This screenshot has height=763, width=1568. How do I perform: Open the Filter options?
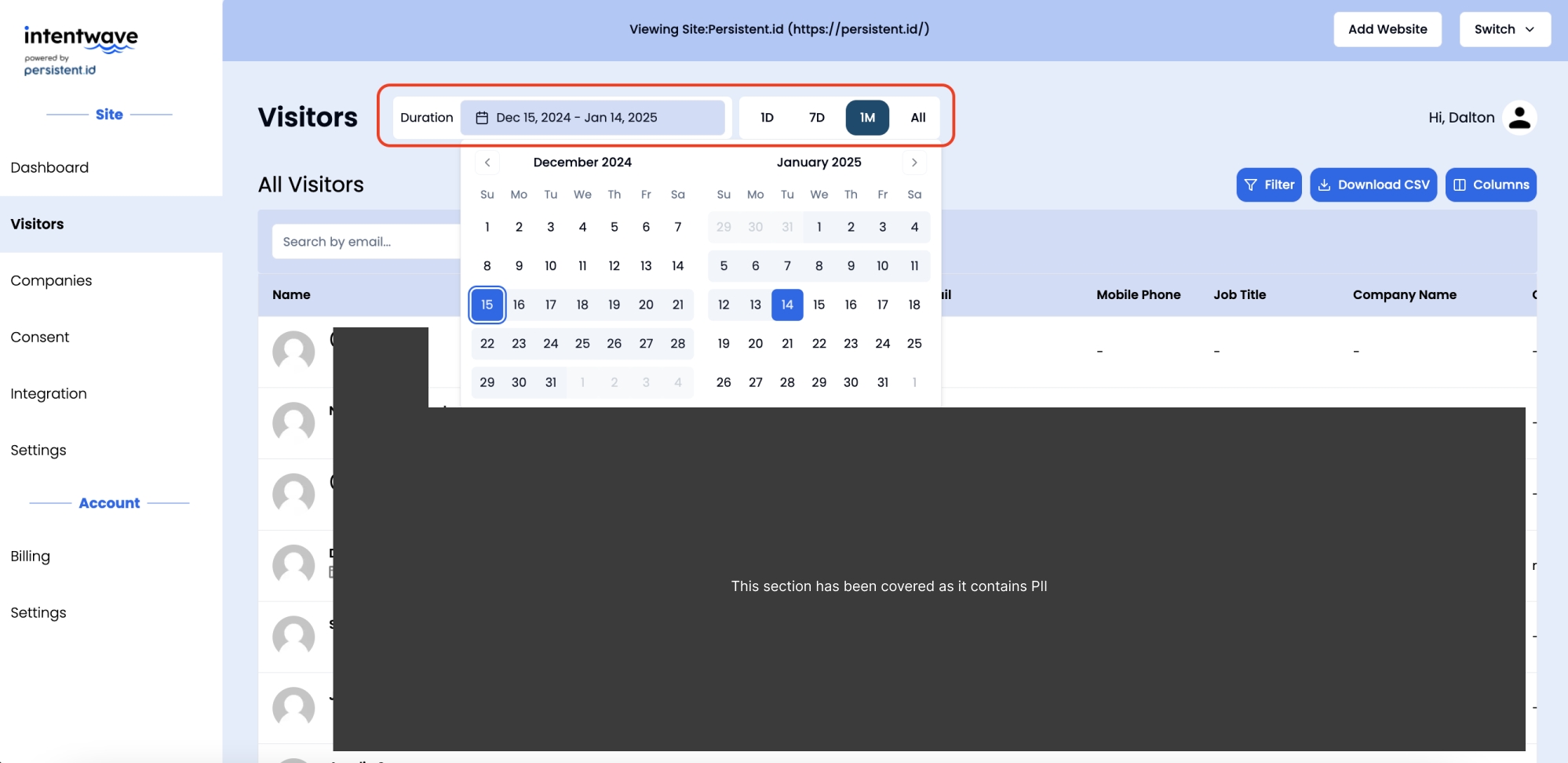coord(1269,185)
